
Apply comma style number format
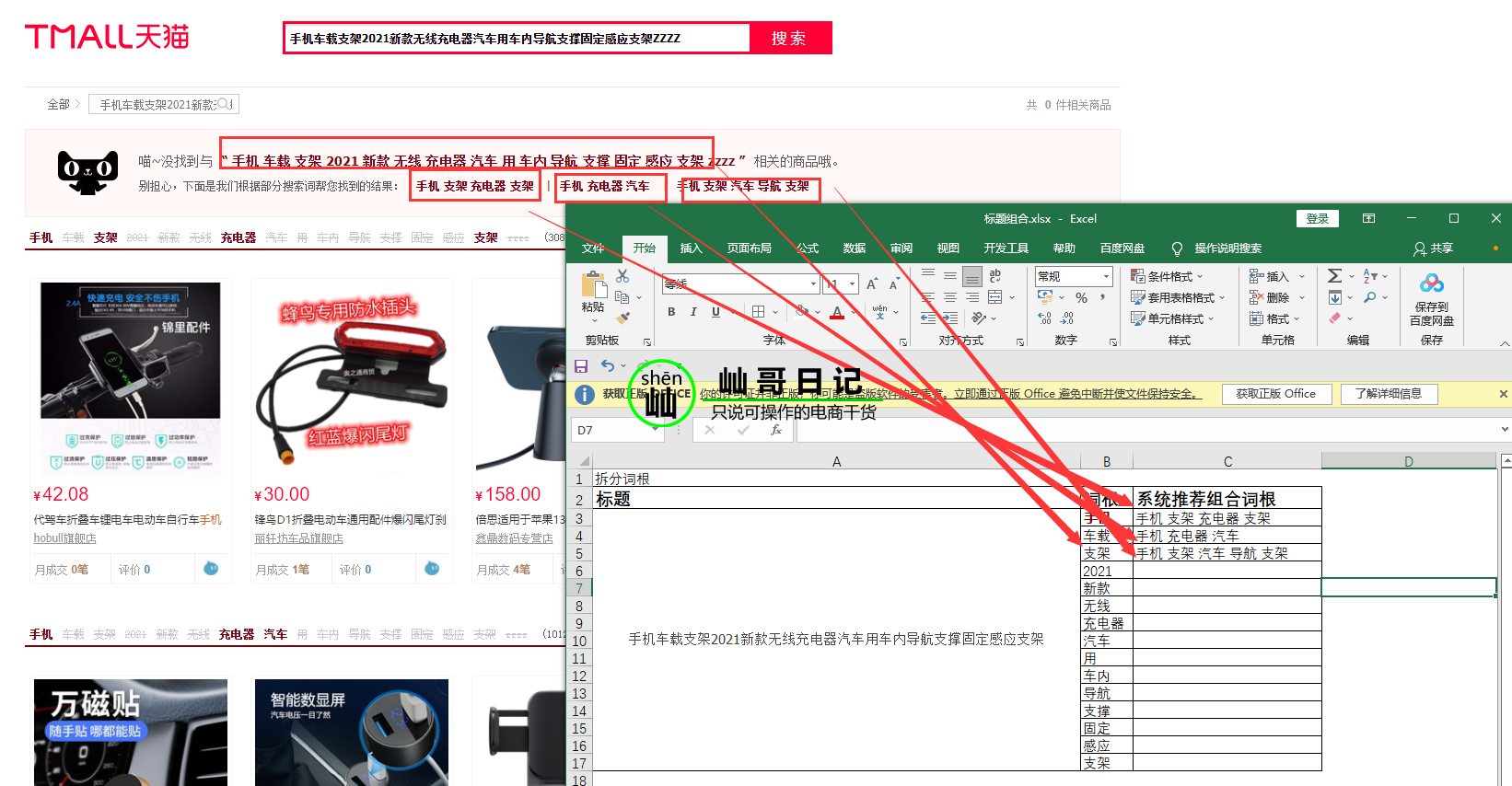click(1102, 297)
